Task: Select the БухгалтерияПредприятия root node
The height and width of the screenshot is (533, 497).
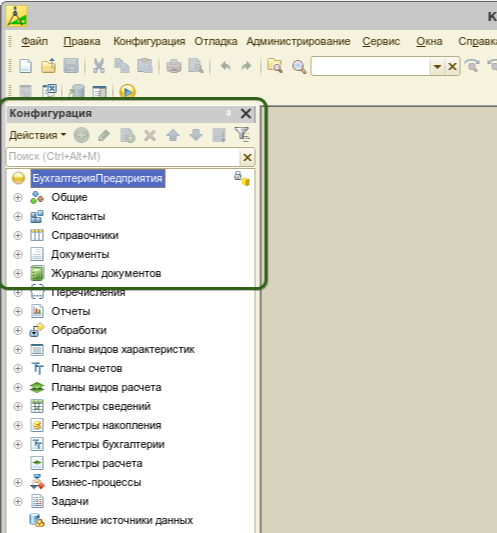Action: [98, 178]
